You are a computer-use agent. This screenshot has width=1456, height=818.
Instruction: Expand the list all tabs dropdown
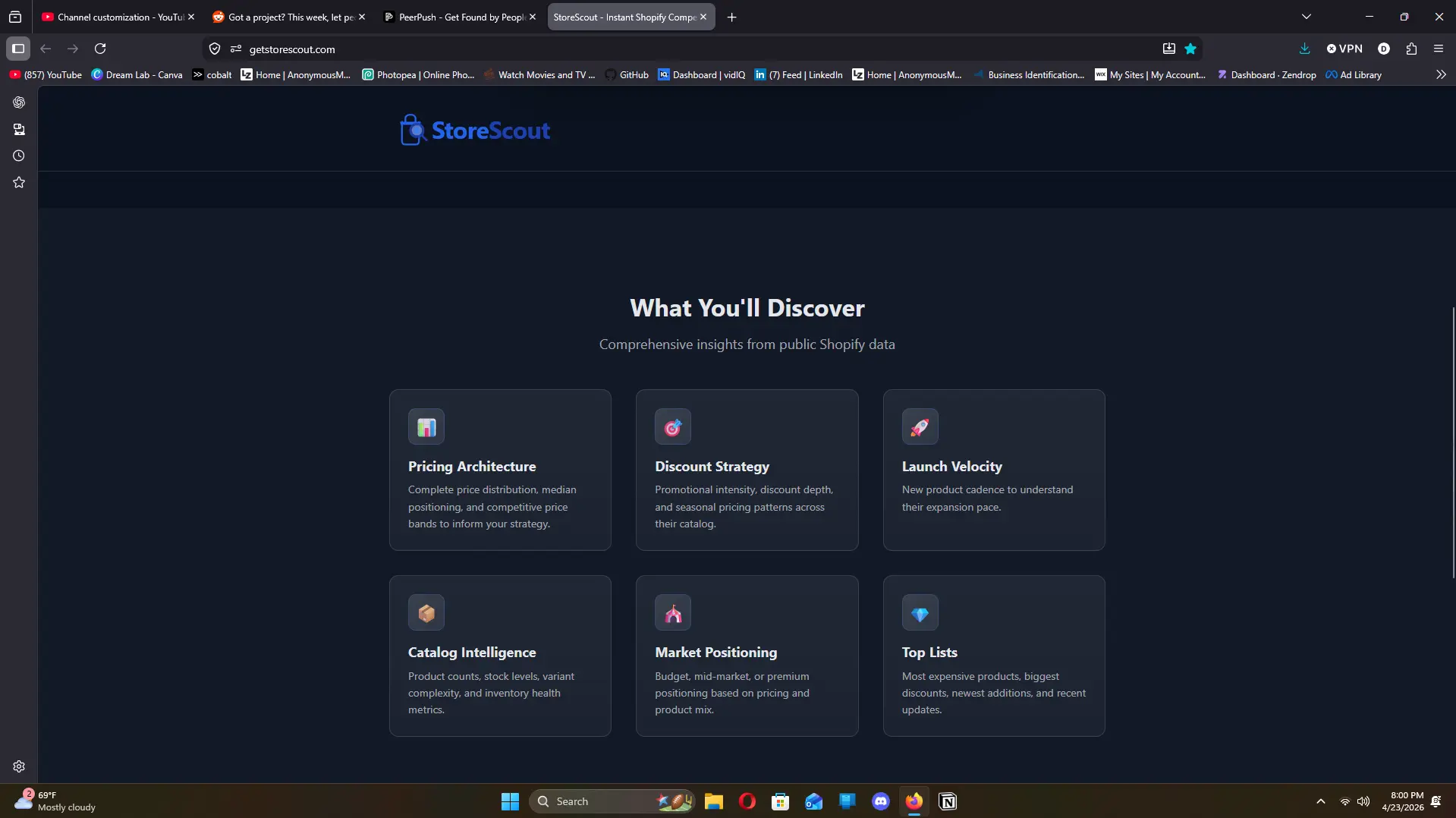(x=1307, y=17)
